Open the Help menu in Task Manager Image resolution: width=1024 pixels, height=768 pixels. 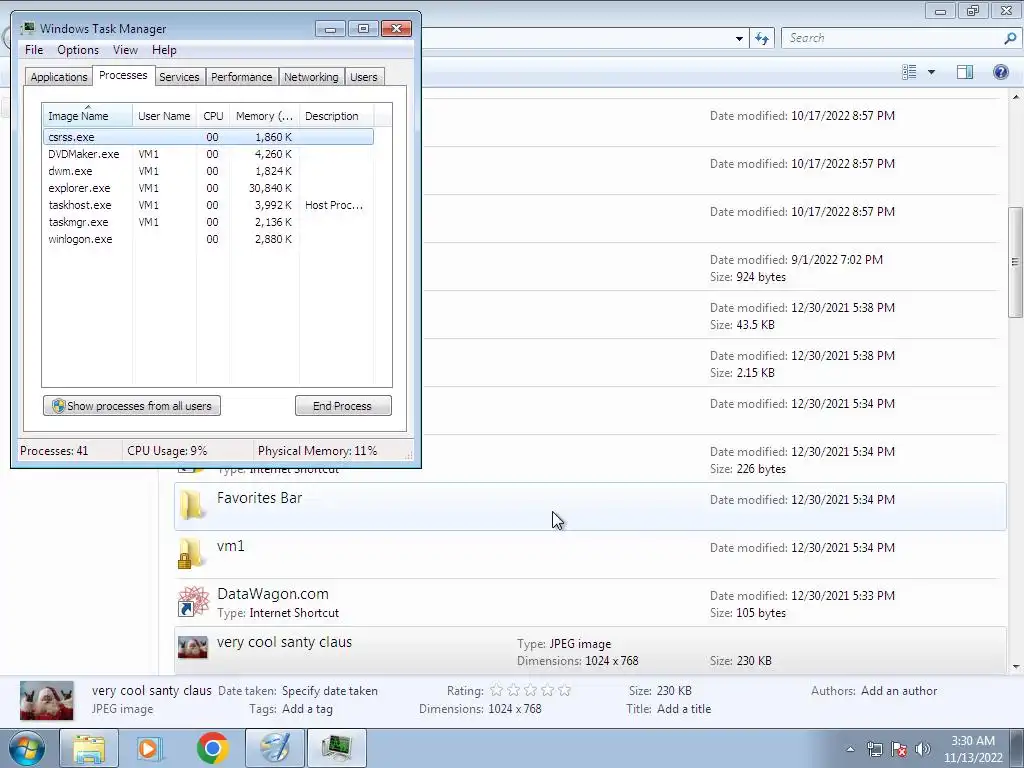pos(164,50)
